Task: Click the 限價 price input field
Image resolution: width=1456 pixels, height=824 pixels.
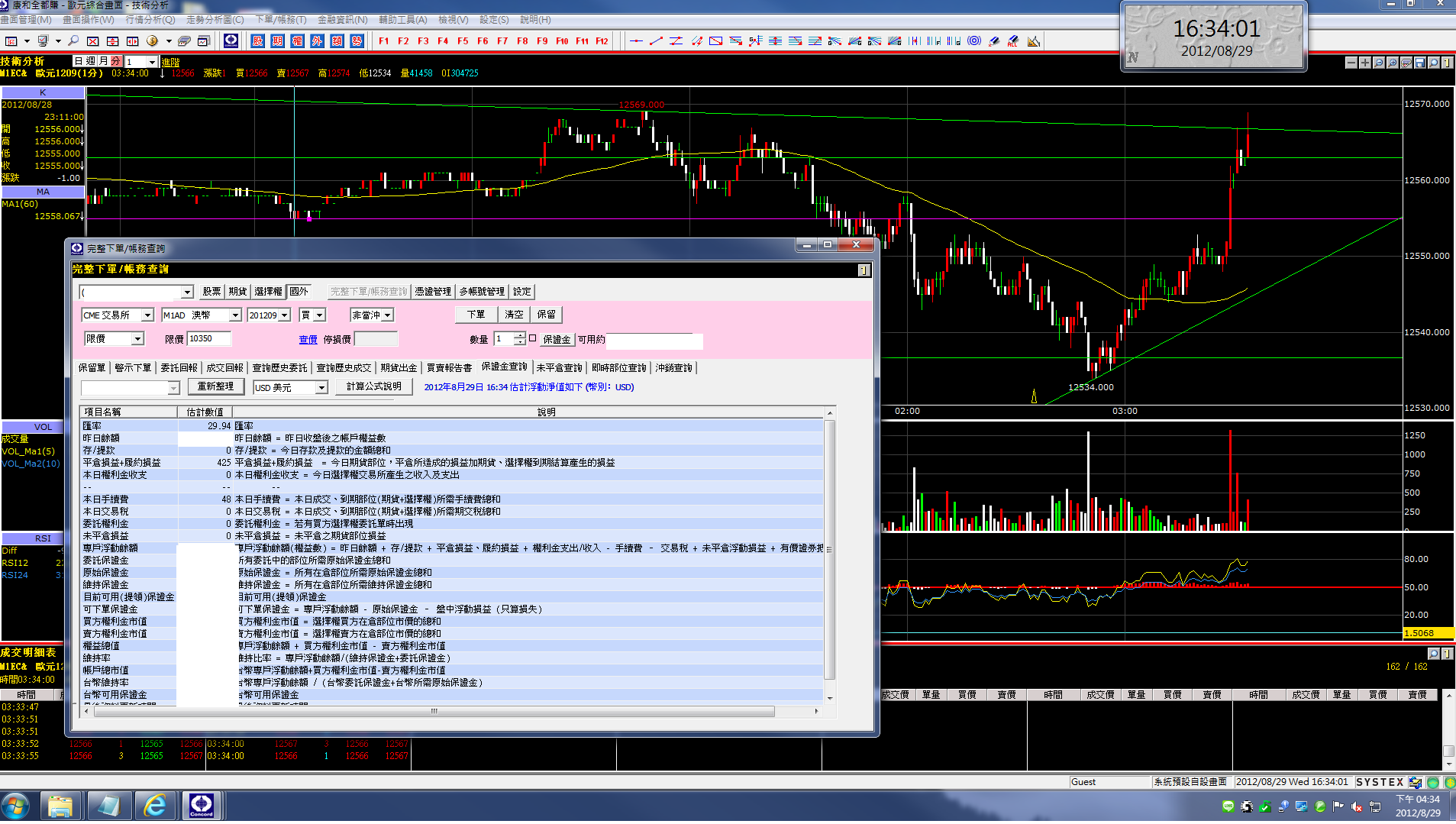Action: (208, 339)
